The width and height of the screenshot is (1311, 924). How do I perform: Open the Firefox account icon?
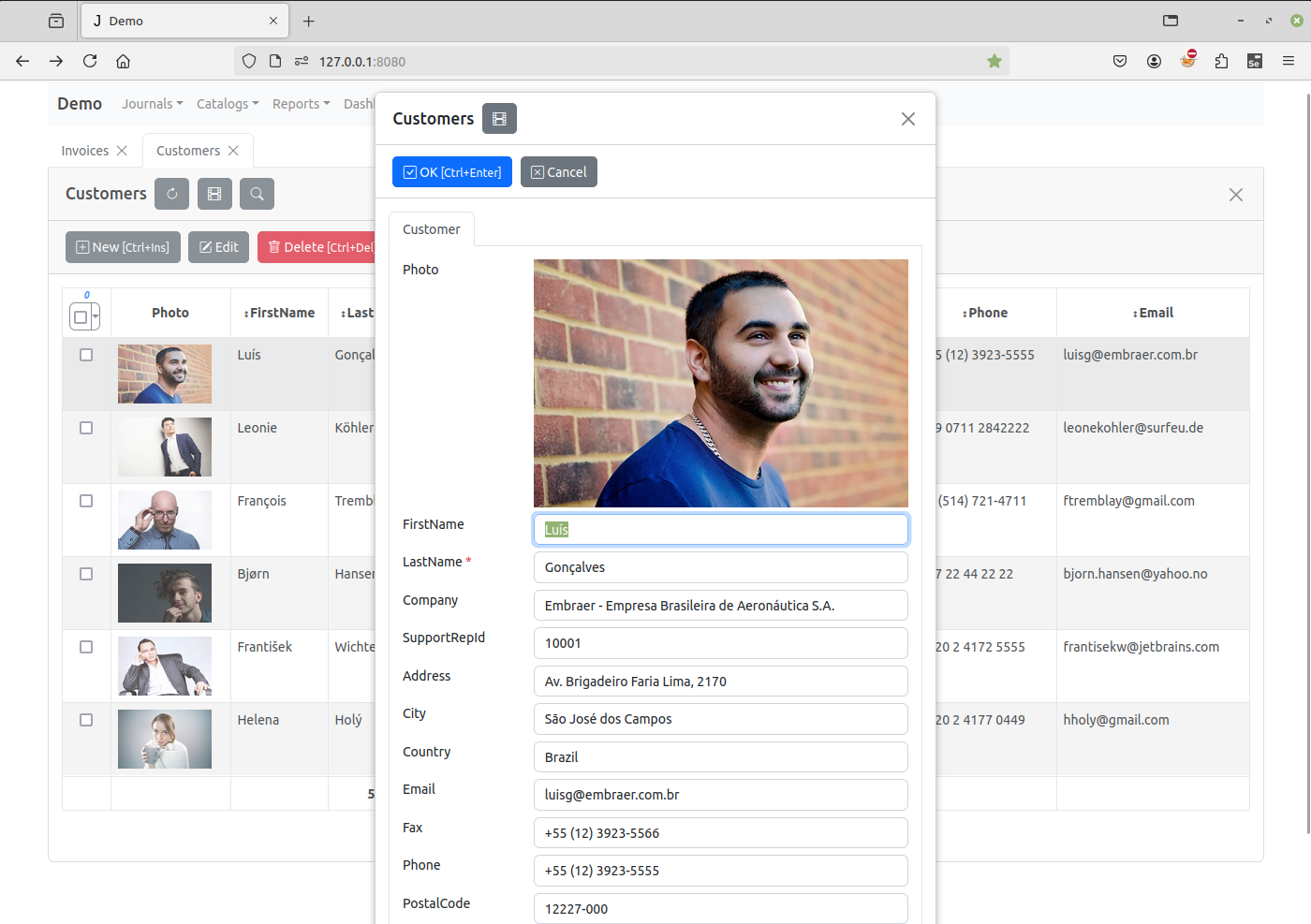(1154, 61)
